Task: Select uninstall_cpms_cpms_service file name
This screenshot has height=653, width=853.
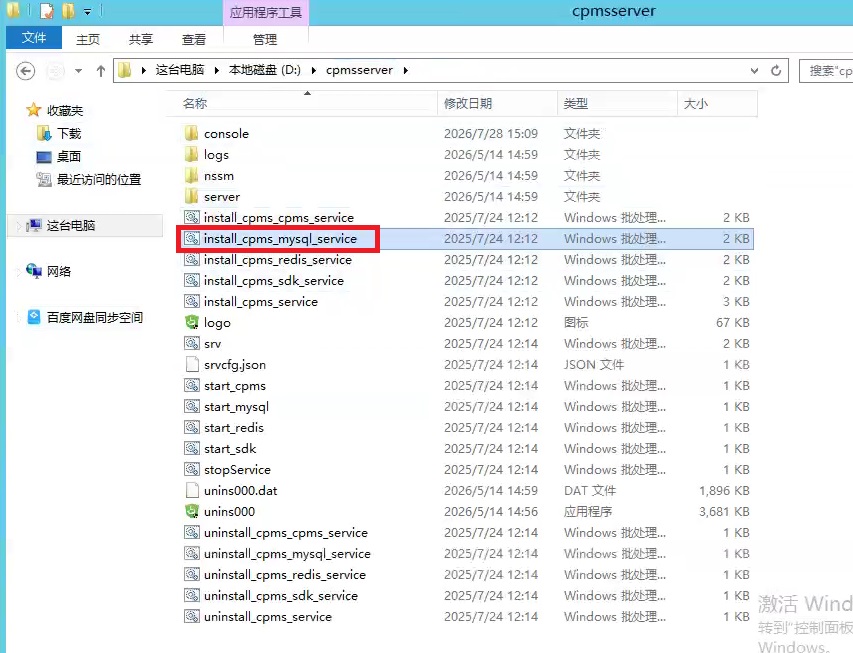Action: point(286,533)
